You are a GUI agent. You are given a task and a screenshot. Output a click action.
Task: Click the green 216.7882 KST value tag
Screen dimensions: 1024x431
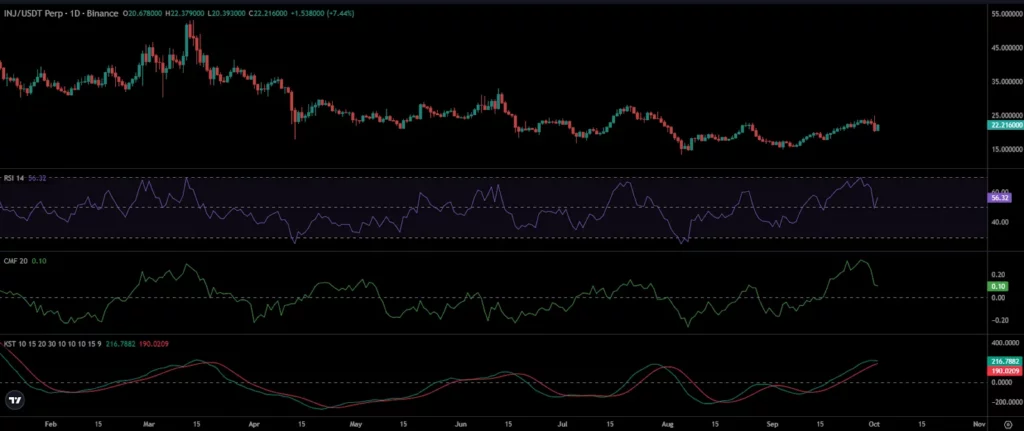pyautogui.click(x=1005, y=360)
